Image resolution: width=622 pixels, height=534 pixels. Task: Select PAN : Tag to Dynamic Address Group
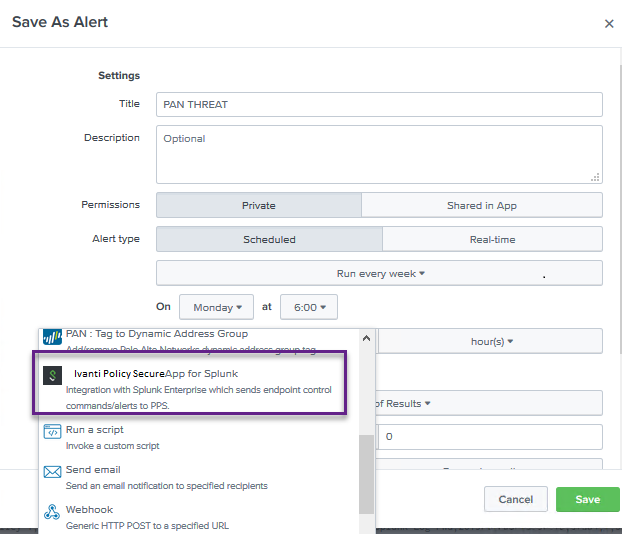coord(199,340)
